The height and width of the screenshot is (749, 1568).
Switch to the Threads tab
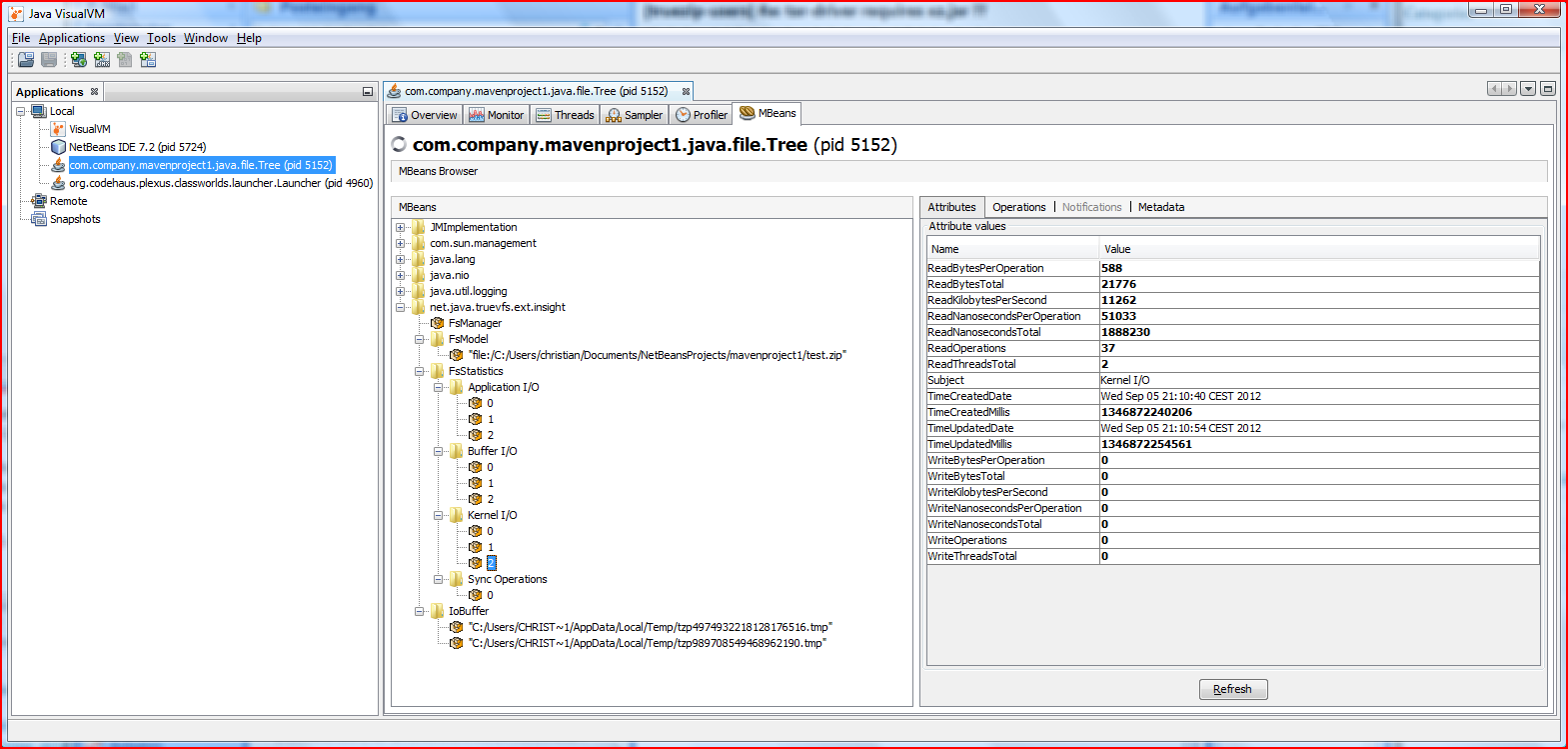point(566,115)
